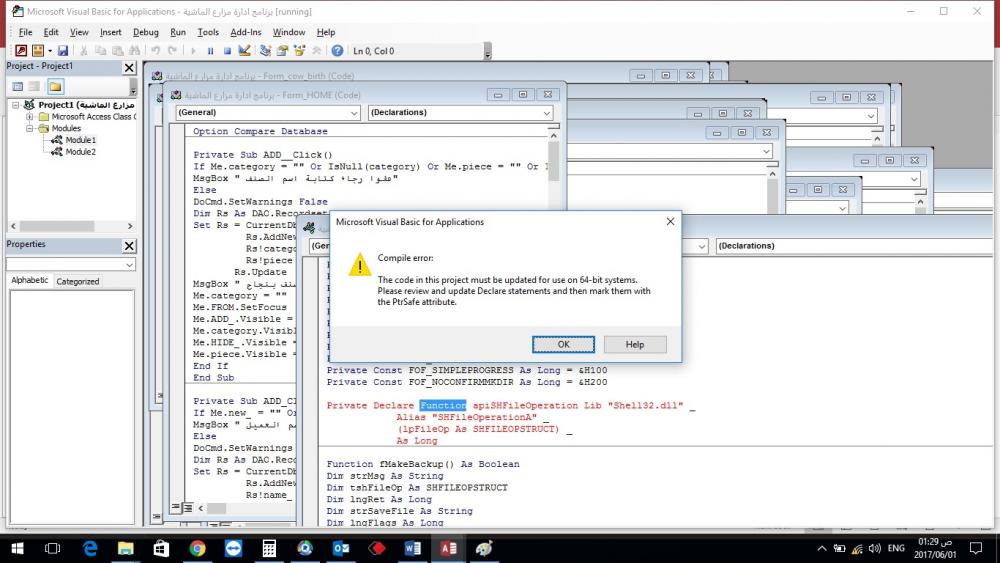This screenshot has width=1000, height=563.
Task: Click Help in the compile error dialog
Action: click(635, 344)
